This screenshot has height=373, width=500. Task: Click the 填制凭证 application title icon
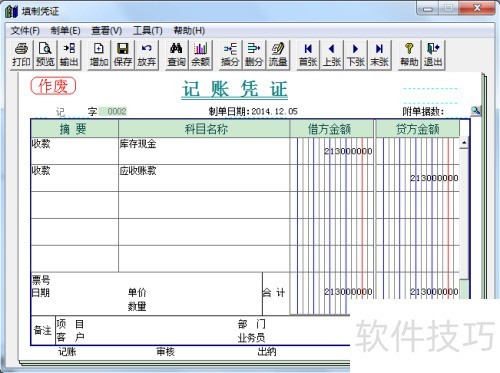point(11,11)
